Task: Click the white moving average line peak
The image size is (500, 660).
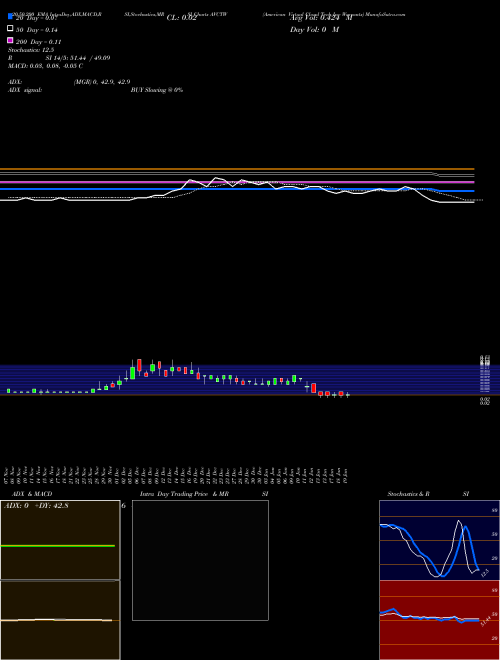Action: pyautogui.click(x=216, y=178)
